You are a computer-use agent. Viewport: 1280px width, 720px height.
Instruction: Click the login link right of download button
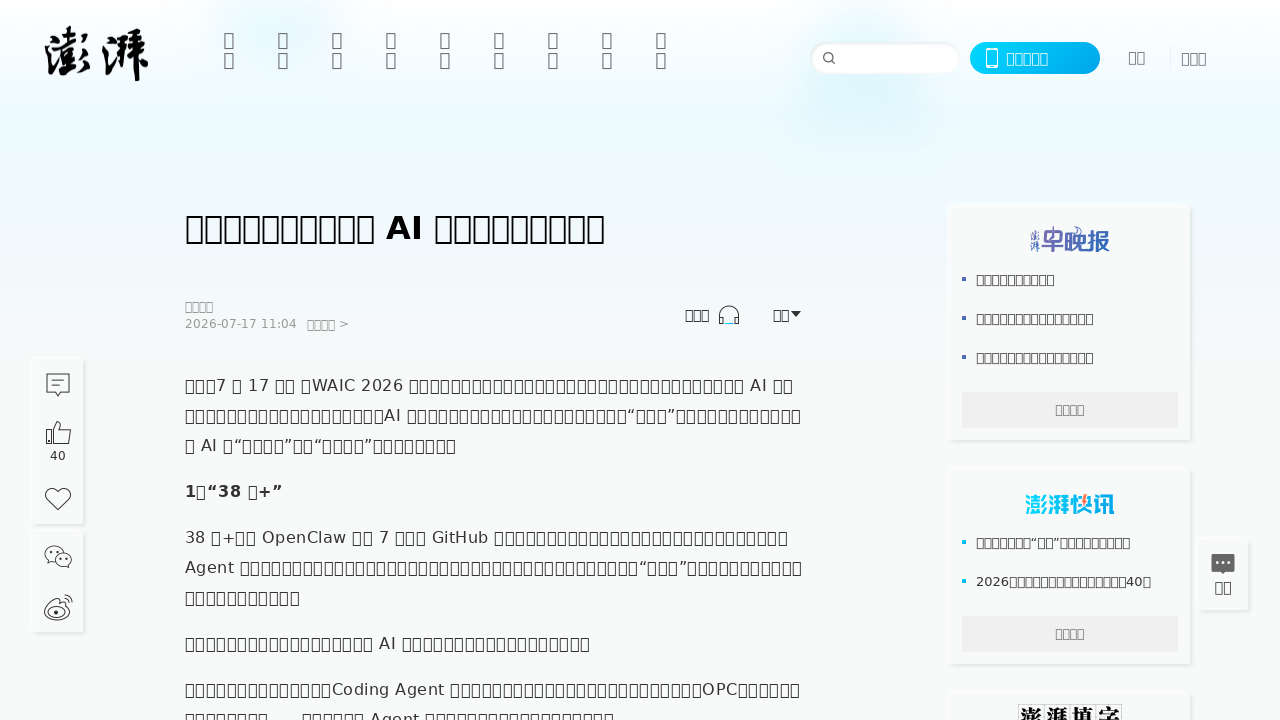(1137, 58)
